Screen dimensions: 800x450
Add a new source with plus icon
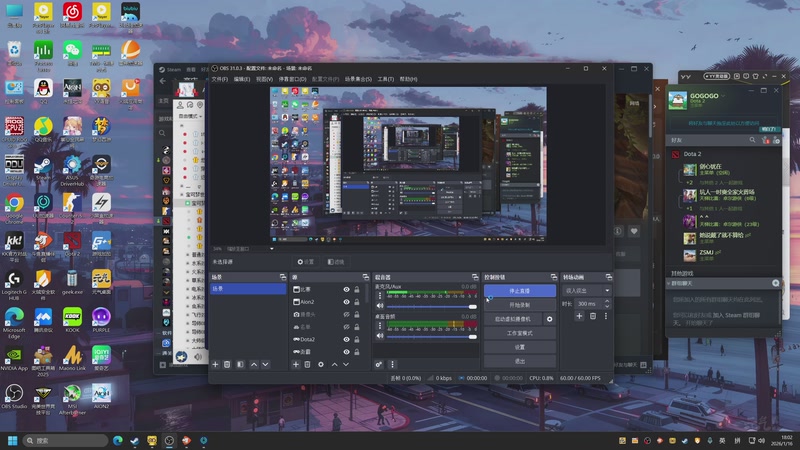(x=295, y=364)
